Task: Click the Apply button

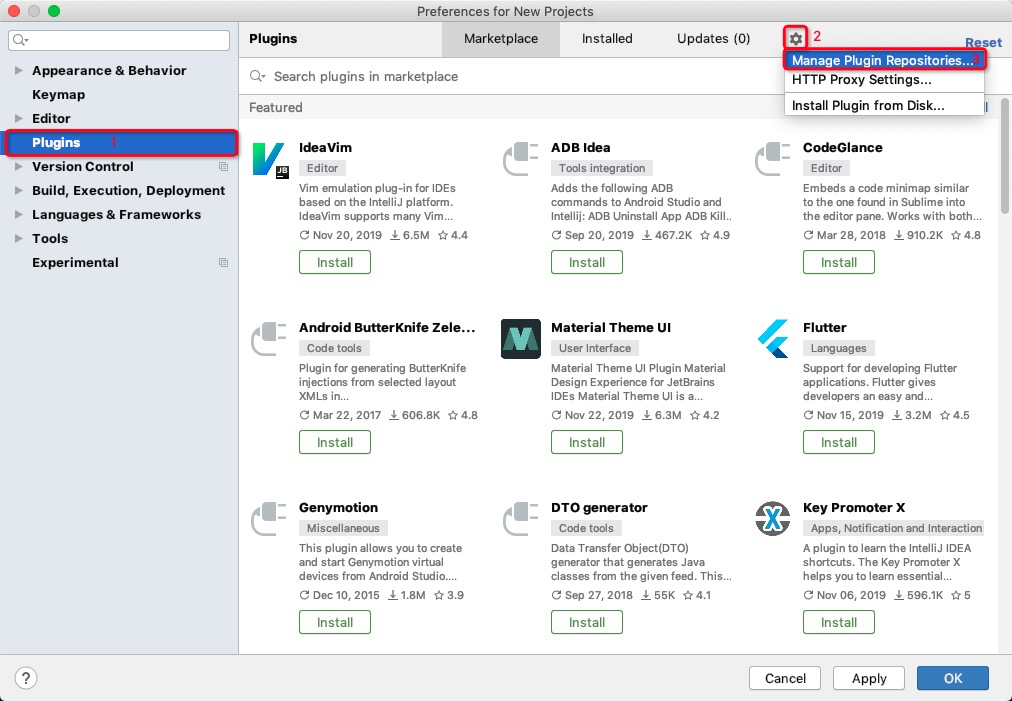Action: 869,678
